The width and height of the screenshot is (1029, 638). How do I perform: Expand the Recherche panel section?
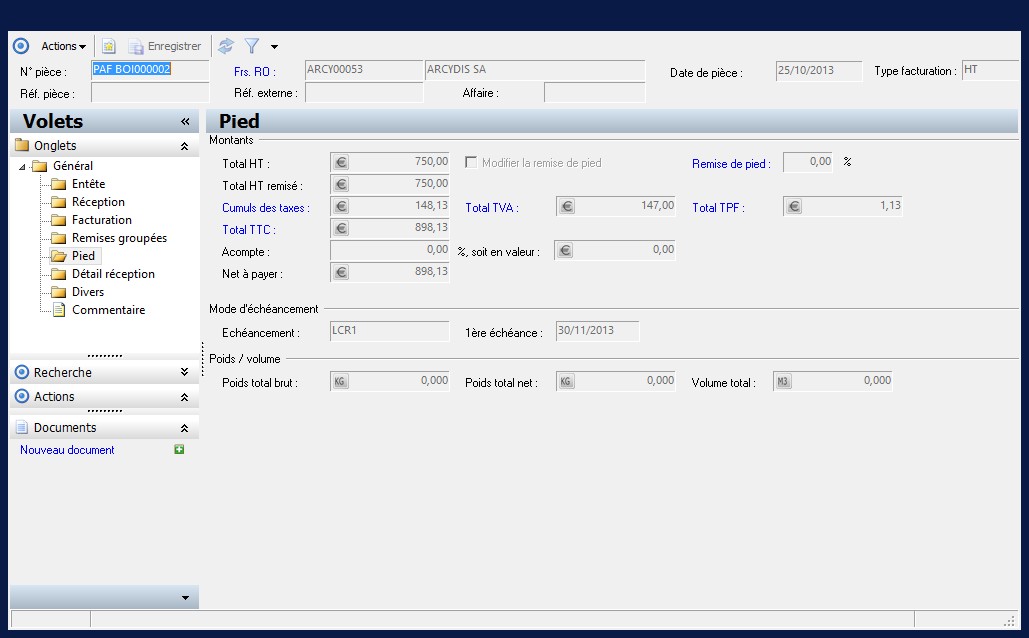[184, 372]
